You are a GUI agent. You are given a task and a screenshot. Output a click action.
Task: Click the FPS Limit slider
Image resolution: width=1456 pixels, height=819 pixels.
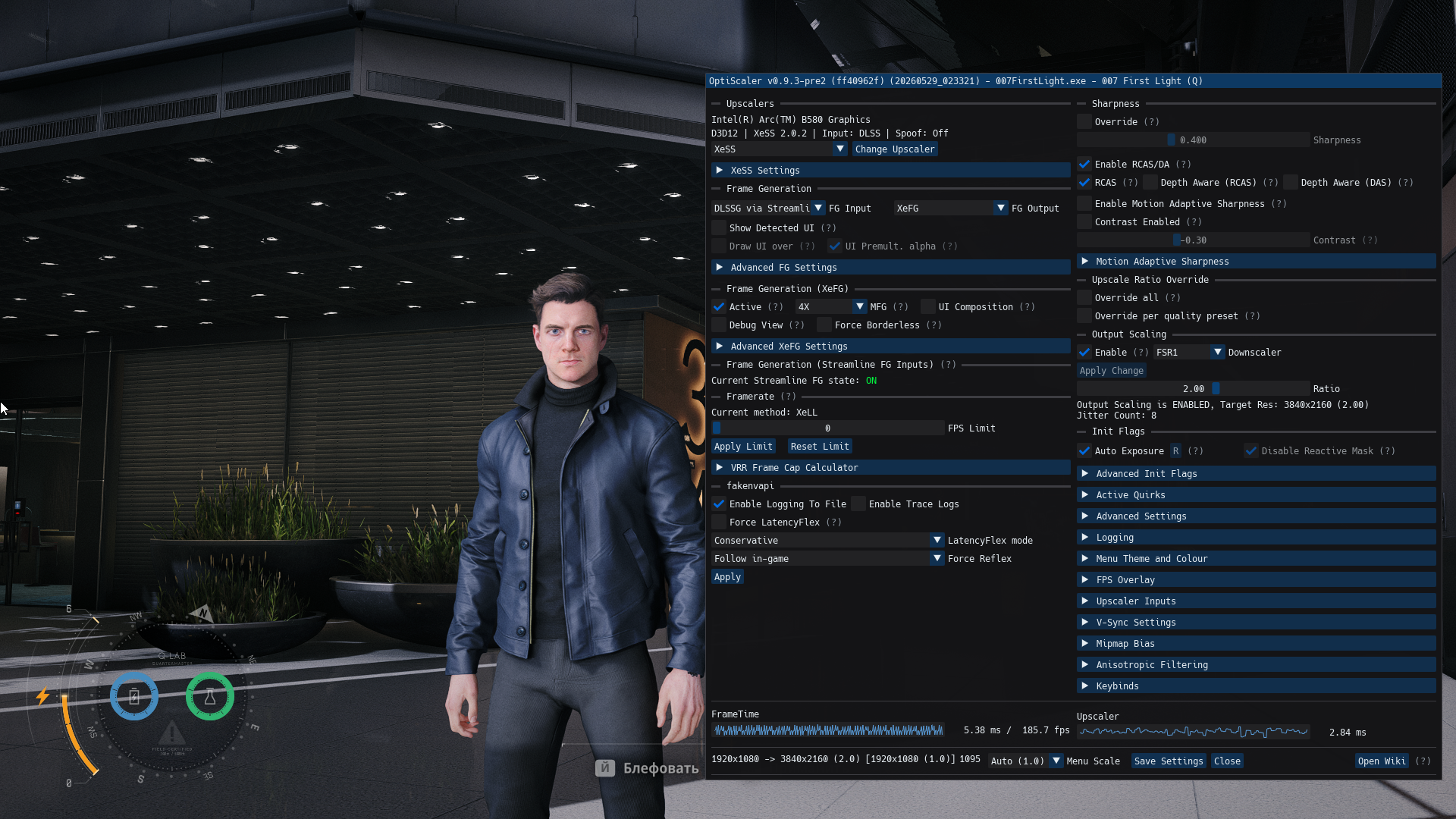(827, 428)
